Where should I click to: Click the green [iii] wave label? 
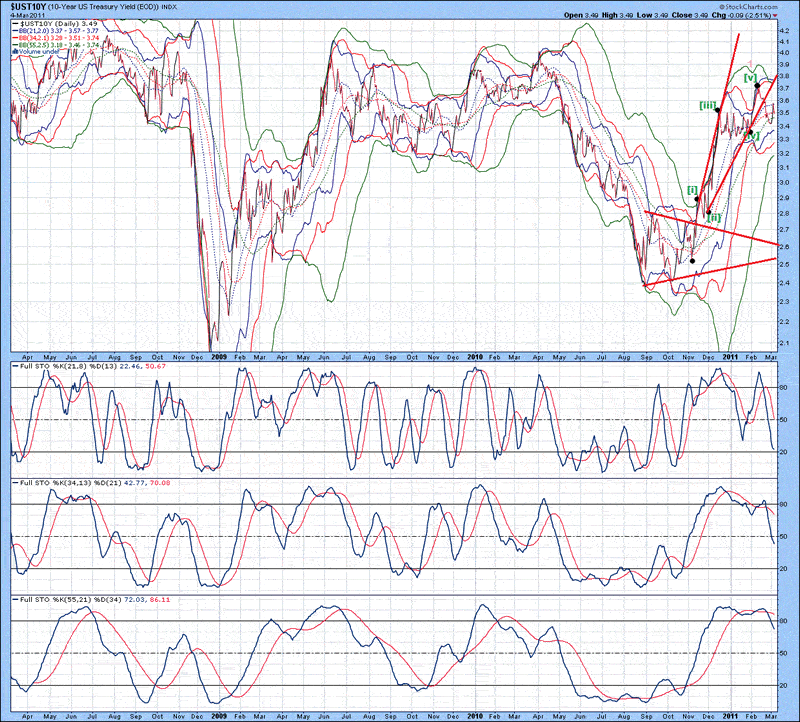tap(706, 105)
